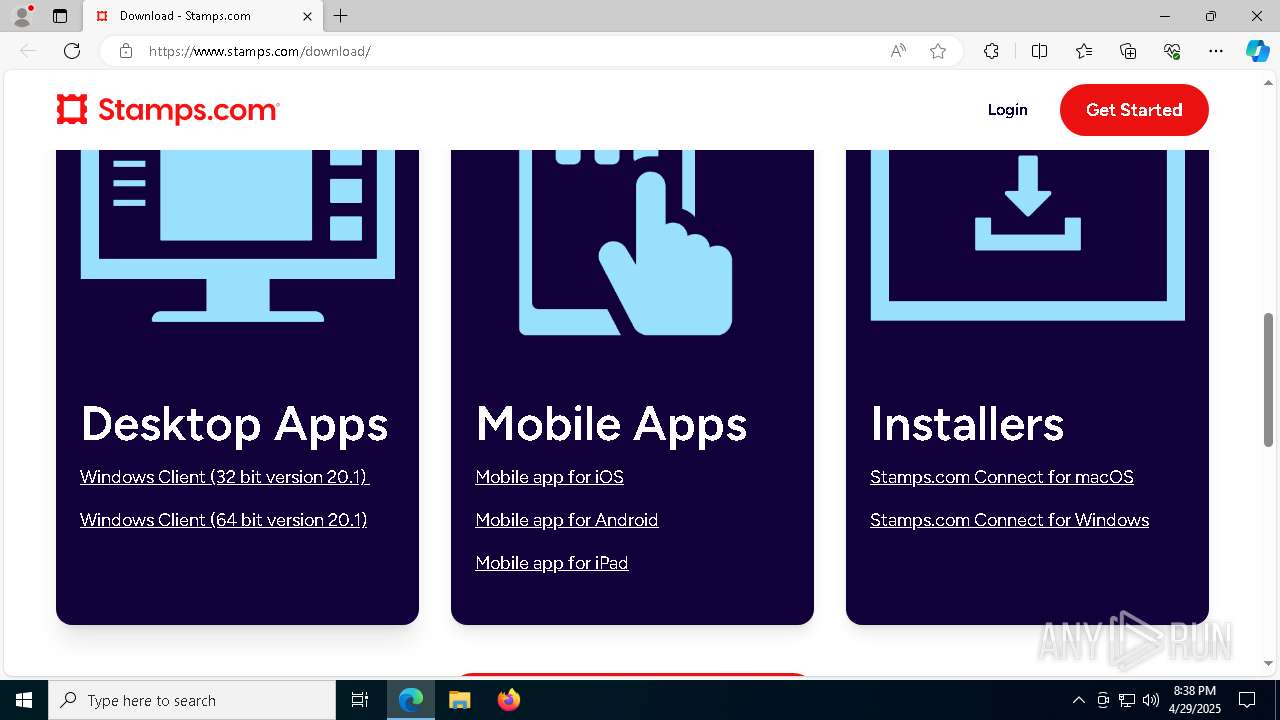Click the installer download illustration
This screenshot has height=720, width=1280.
click(1028, 236)
